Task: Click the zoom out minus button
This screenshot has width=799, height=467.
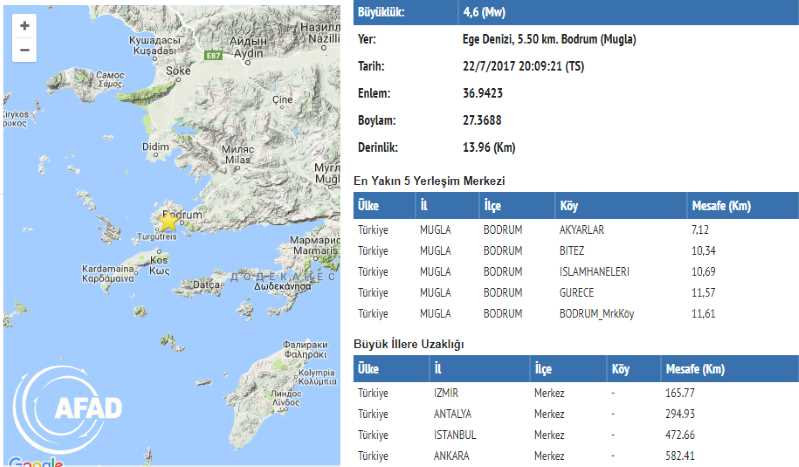Action: tap(24, 50)
